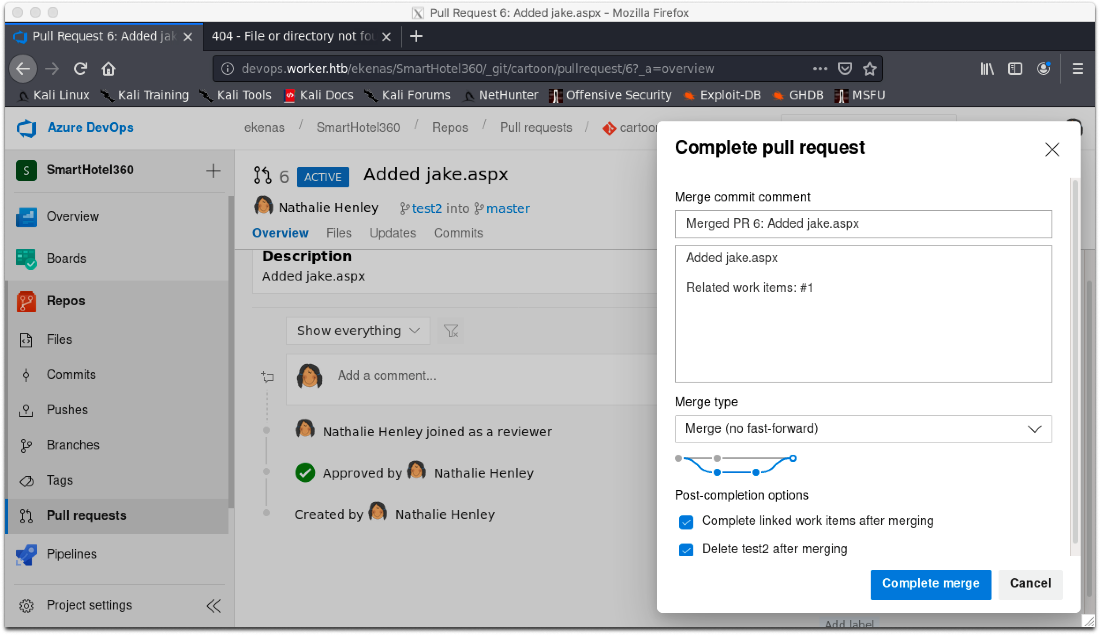Cancel the complete pull request dialog
Image resolution: width=1100 pixels, height=635 pixels.
pyautogui.click(x=1030, y=584)
